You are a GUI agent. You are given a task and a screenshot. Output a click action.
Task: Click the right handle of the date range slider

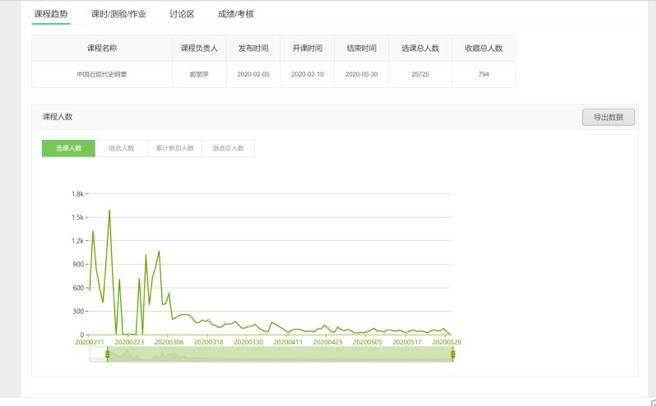click(x=453, y=354)
